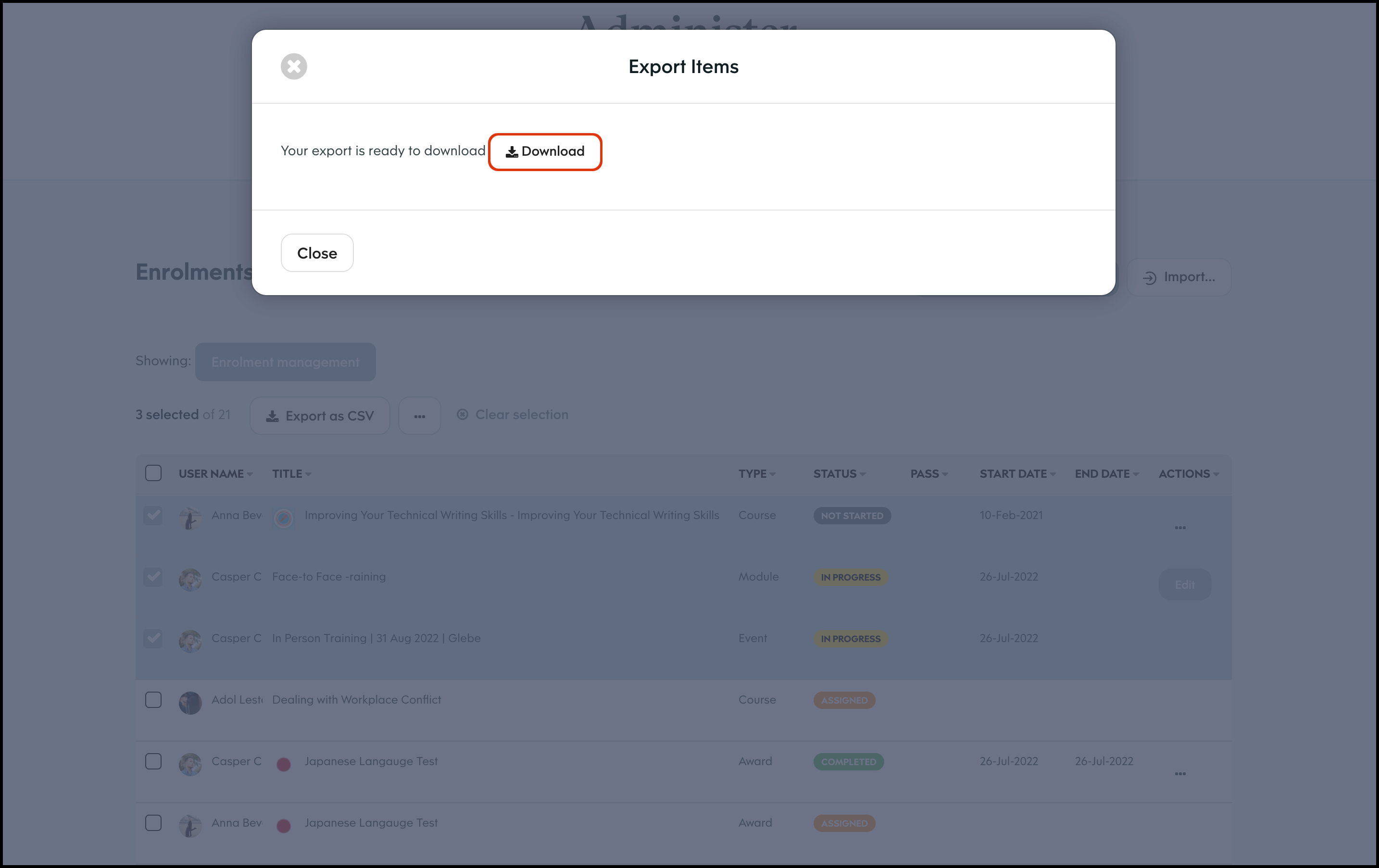Expand the STATUS column dropdown arrow
Image resolution: width=1379 pixels, height=868 pixels.
(863, 475)
